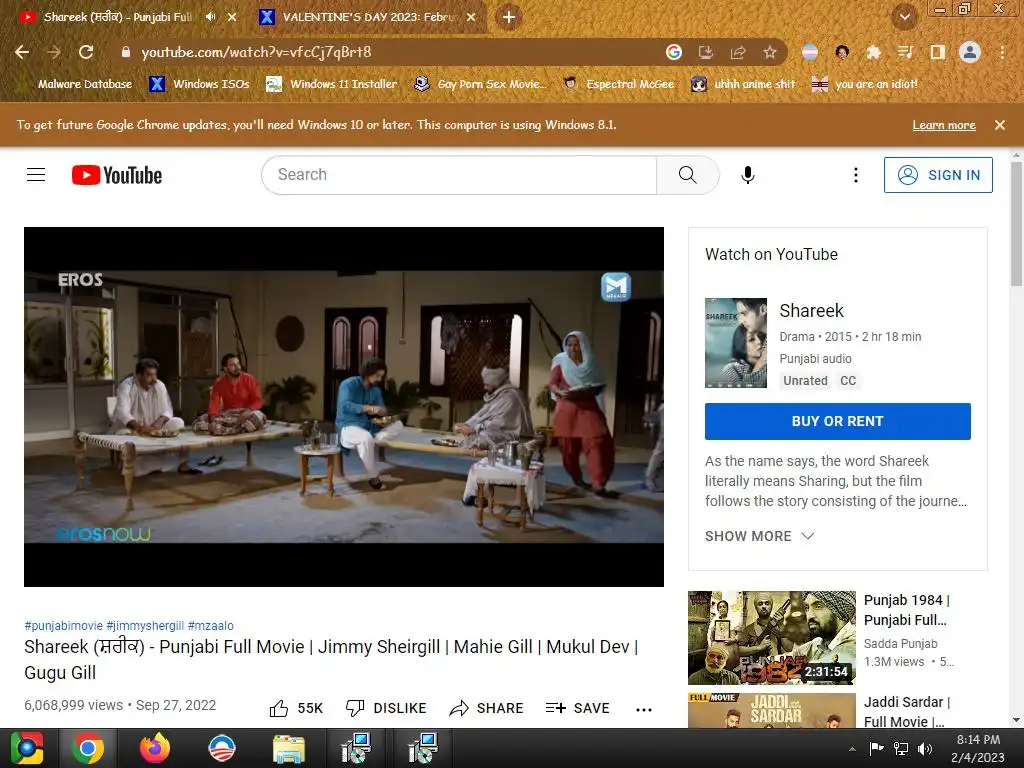Click the #jimmyshergill hashtag
The height and width of the screenshot is (768, 1024).
[x=145, y=626]
